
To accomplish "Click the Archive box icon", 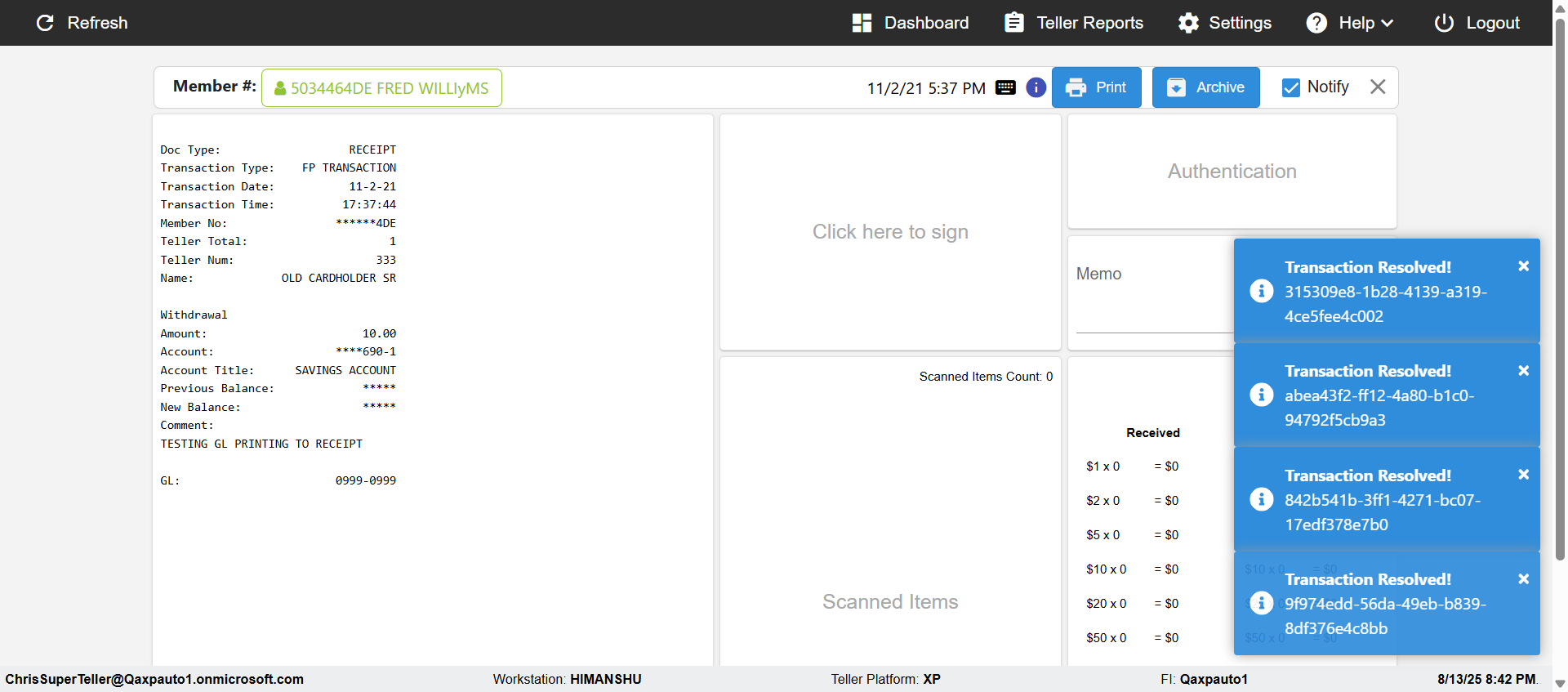I will (x=1176, y=87).
